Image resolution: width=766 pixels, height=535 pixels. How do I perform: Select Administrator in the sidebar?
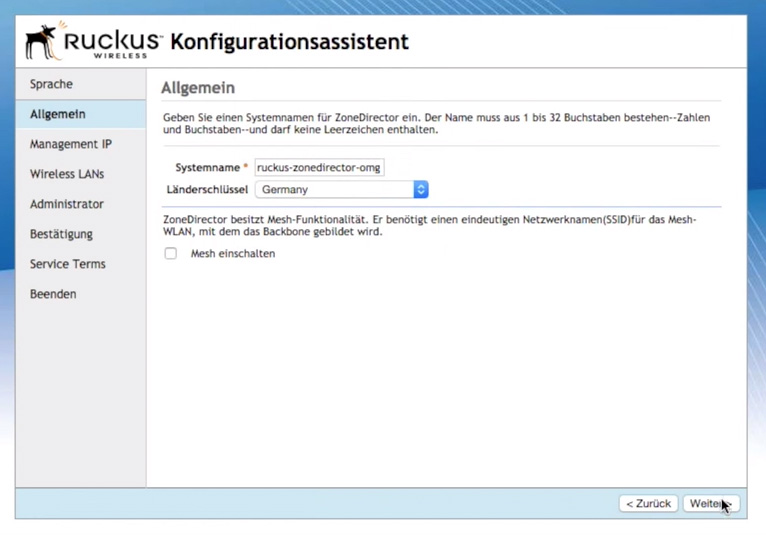[x=66, y=204]
